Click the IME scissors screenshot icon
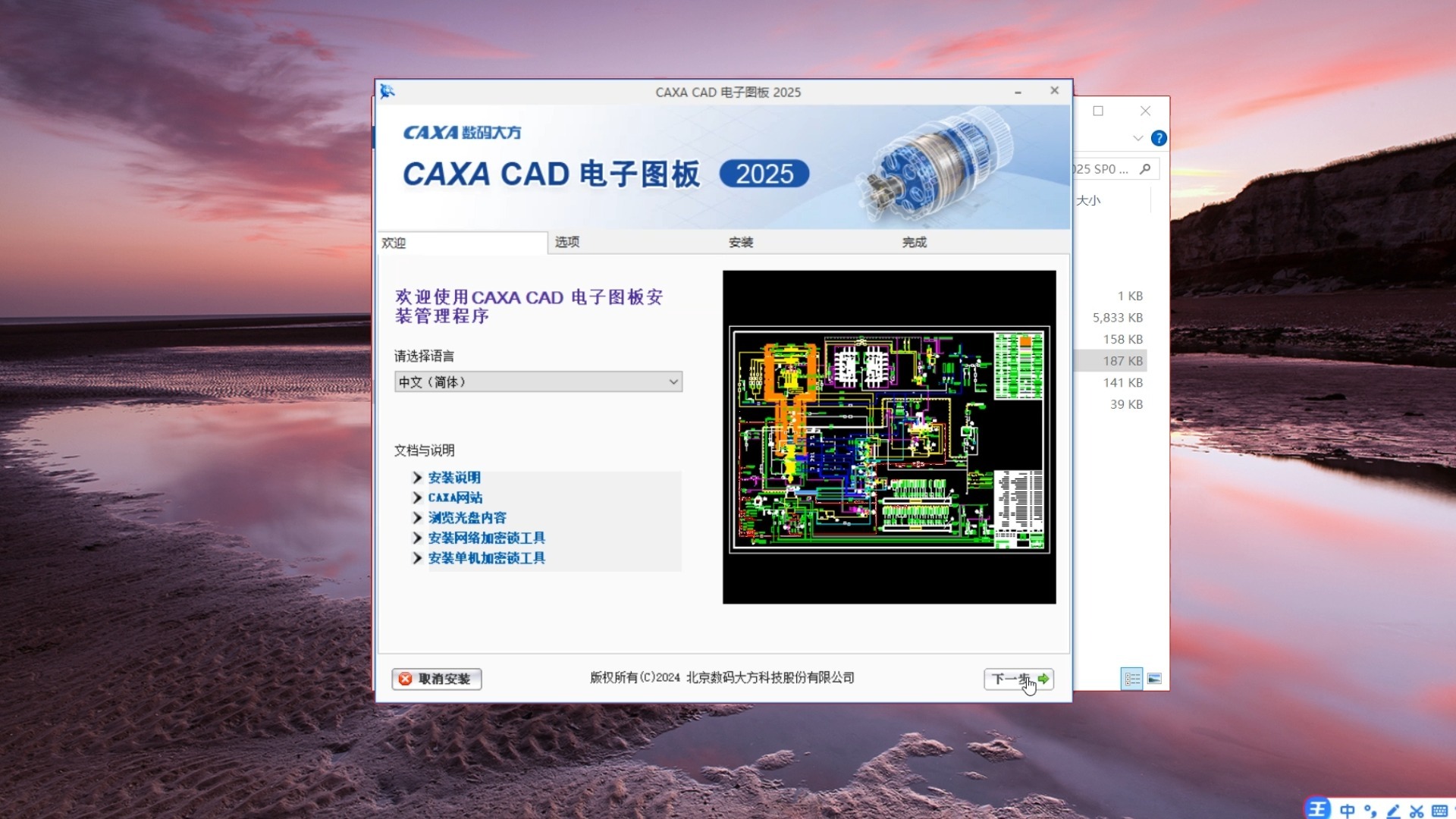 pyautogui.click(x=1417, y=811)
